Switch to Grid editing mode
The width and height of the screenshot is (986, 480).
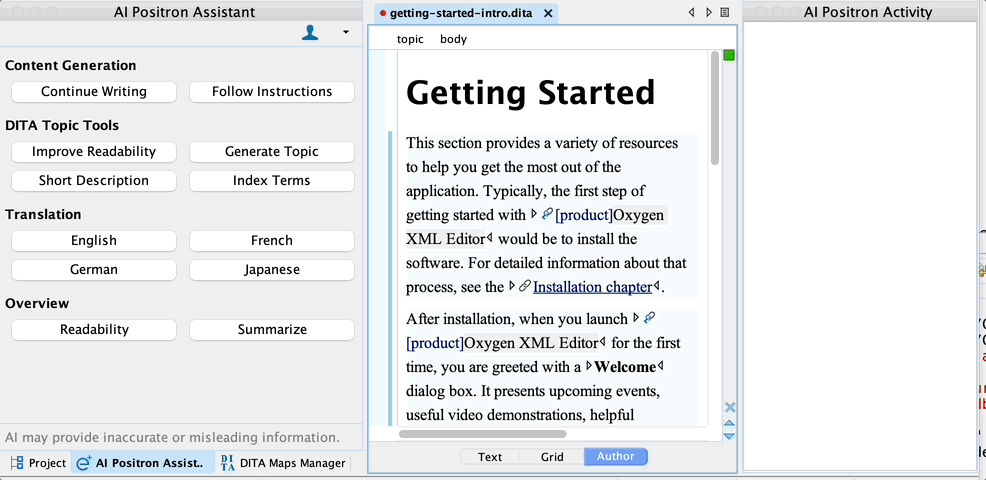(x=552, y=457)
